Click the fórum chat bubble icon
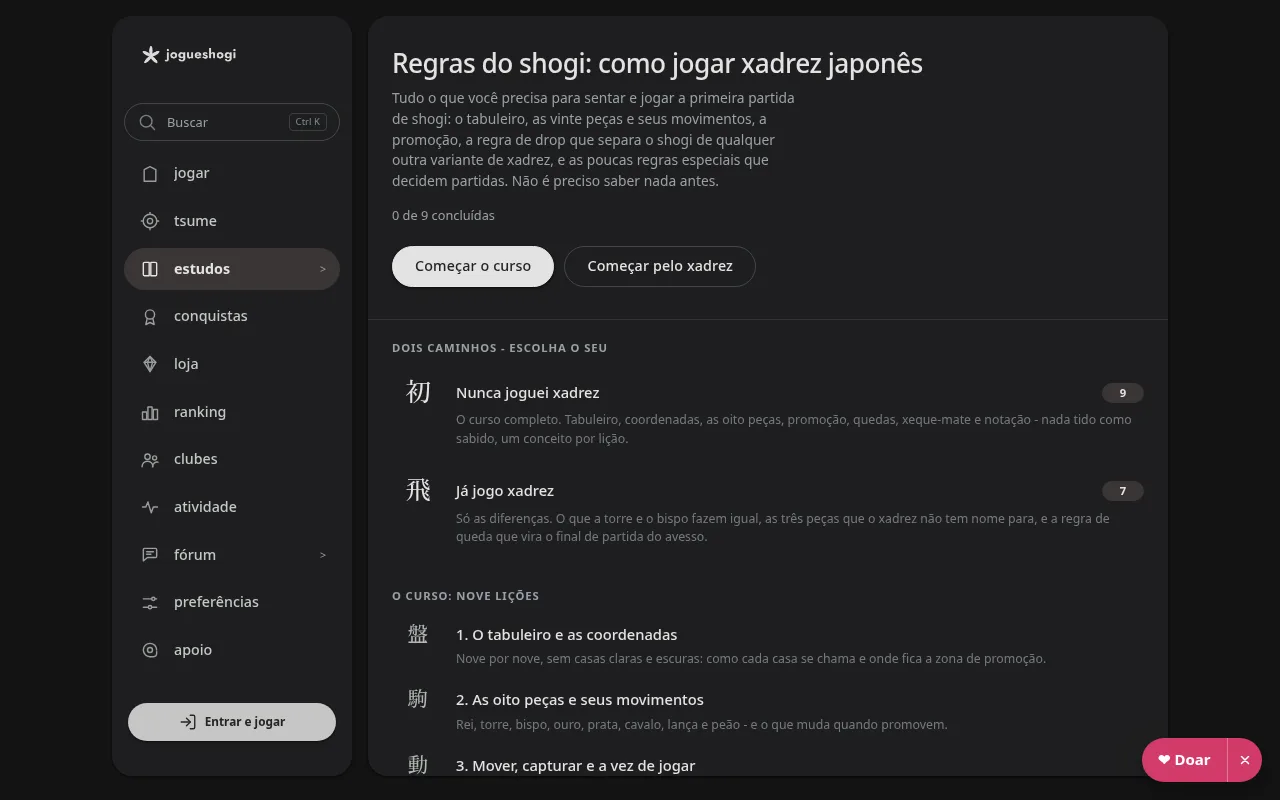This screenshot has height=800, width=1280. (x=150, y=555)
